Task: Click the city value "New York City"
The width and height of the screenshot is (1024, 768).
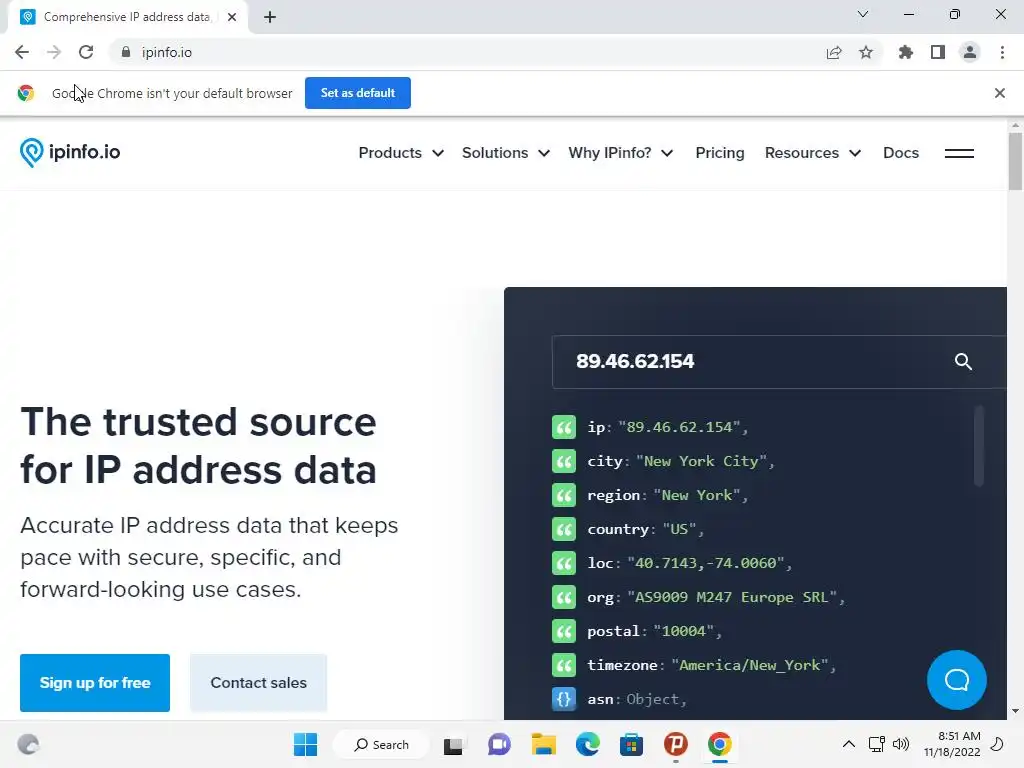Action: [701, 461]
